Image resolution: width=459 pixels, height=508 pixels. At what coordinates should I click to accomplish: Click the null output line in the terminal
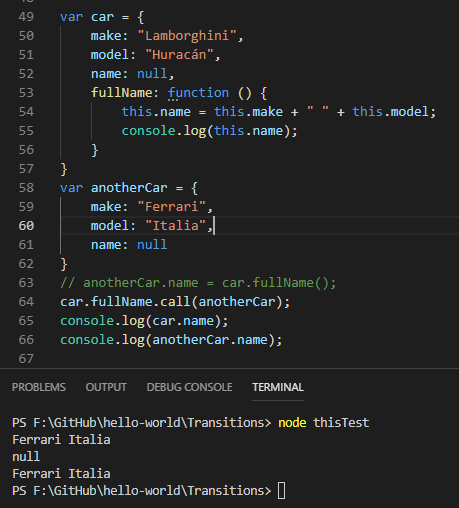coord(26,457)
